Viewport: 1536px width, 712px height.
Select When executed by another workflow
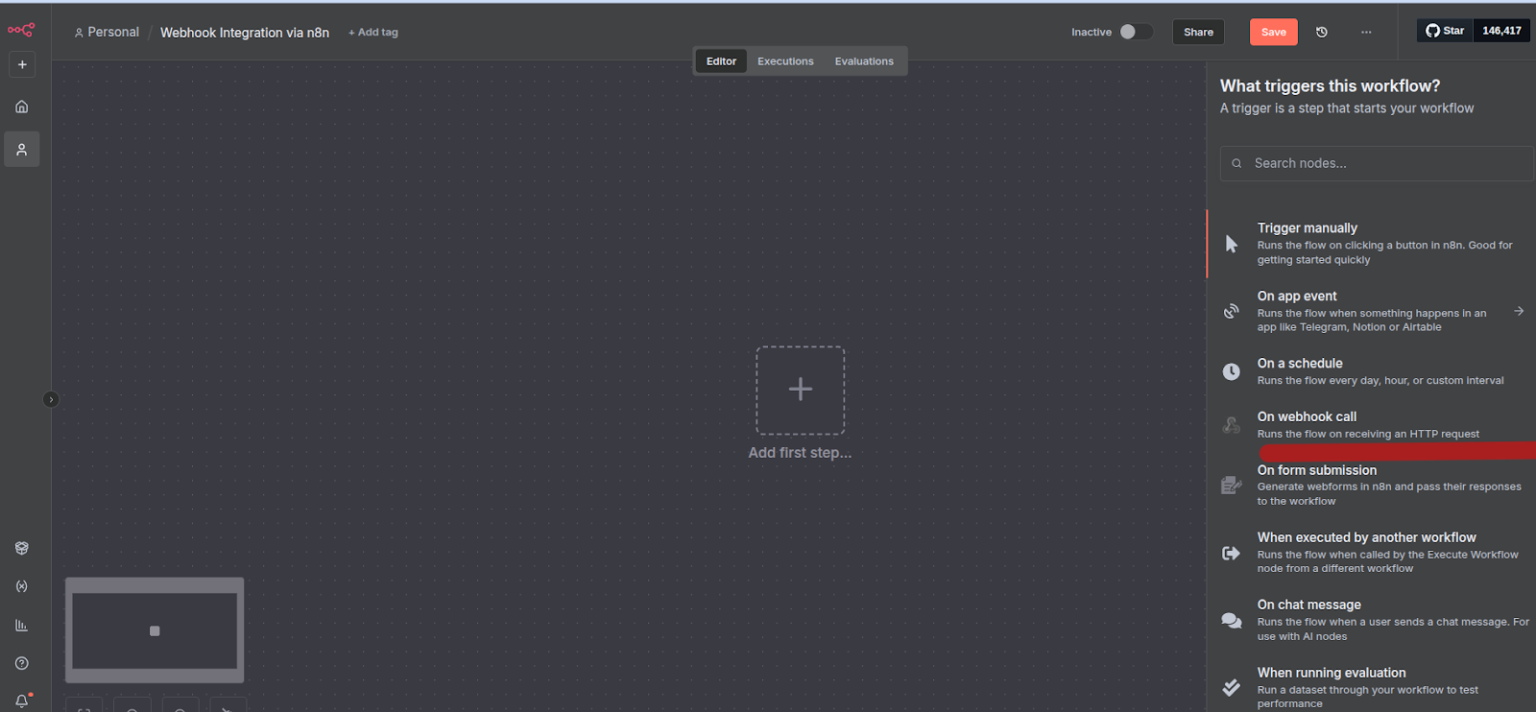[x=1371, y=552]
